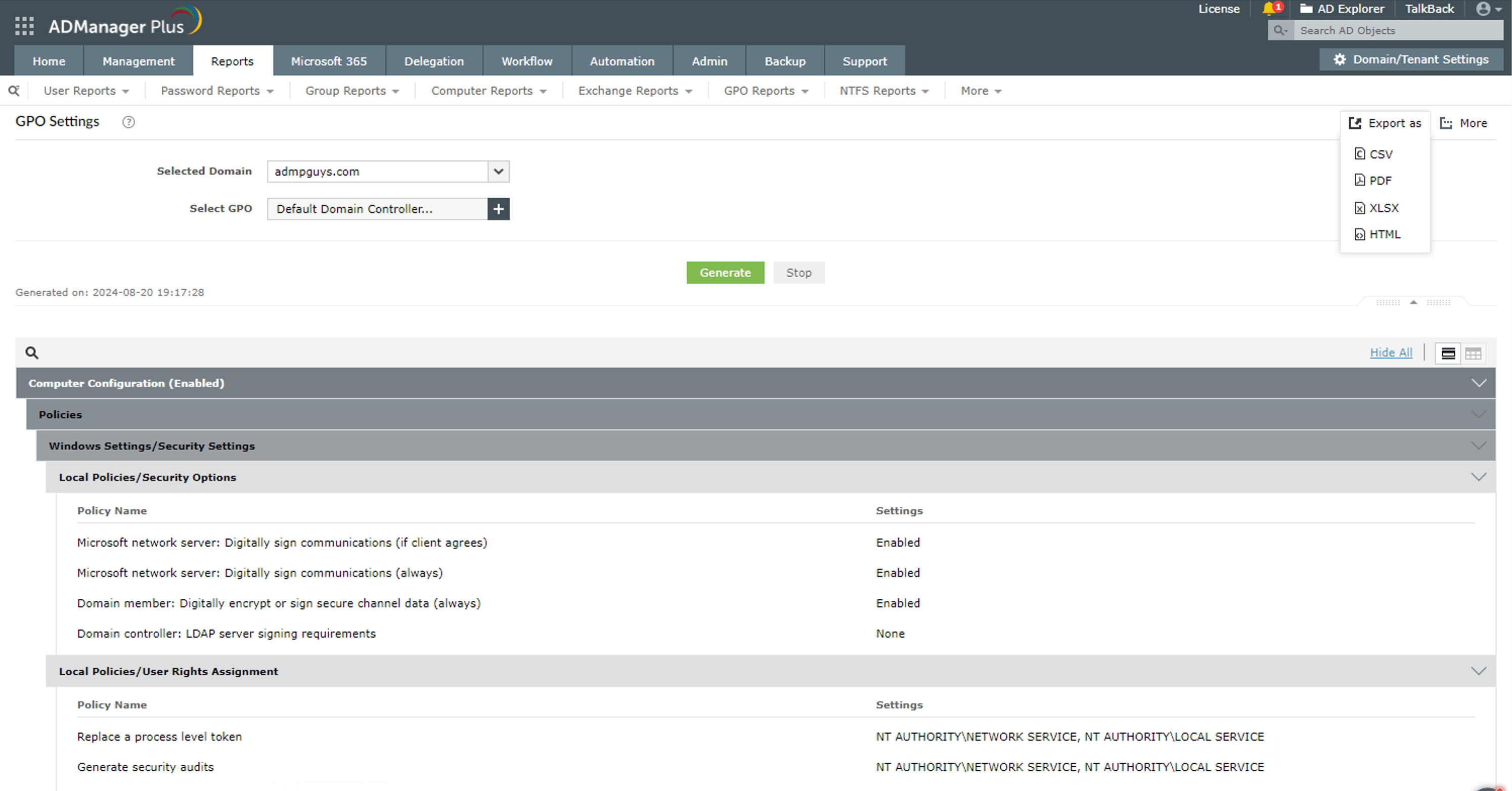Click the GPO Settings help icon

point(128,121)
